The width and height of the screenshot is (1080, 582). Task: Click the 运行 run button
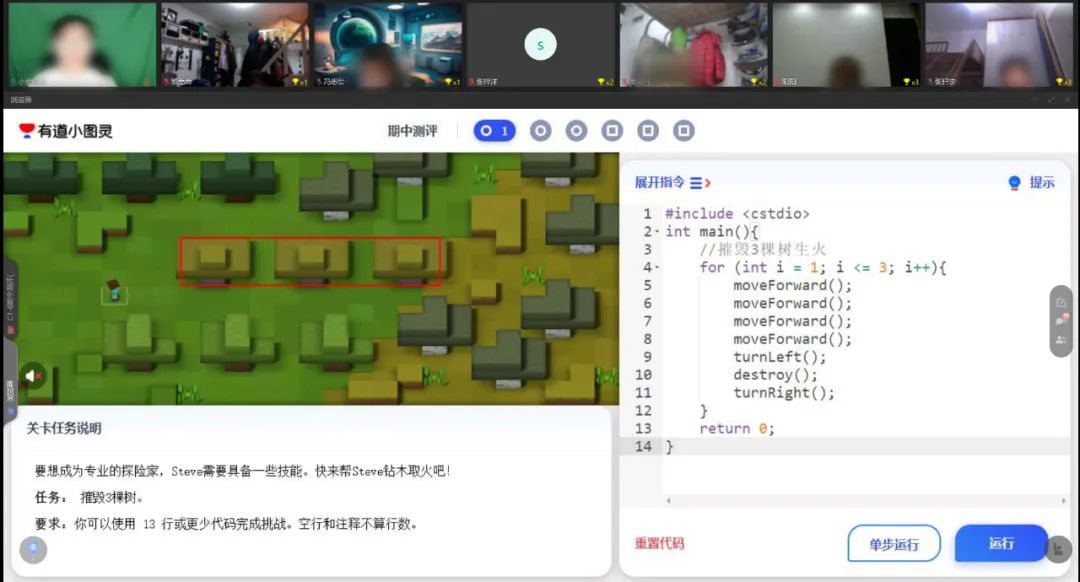coord(1001,543)
